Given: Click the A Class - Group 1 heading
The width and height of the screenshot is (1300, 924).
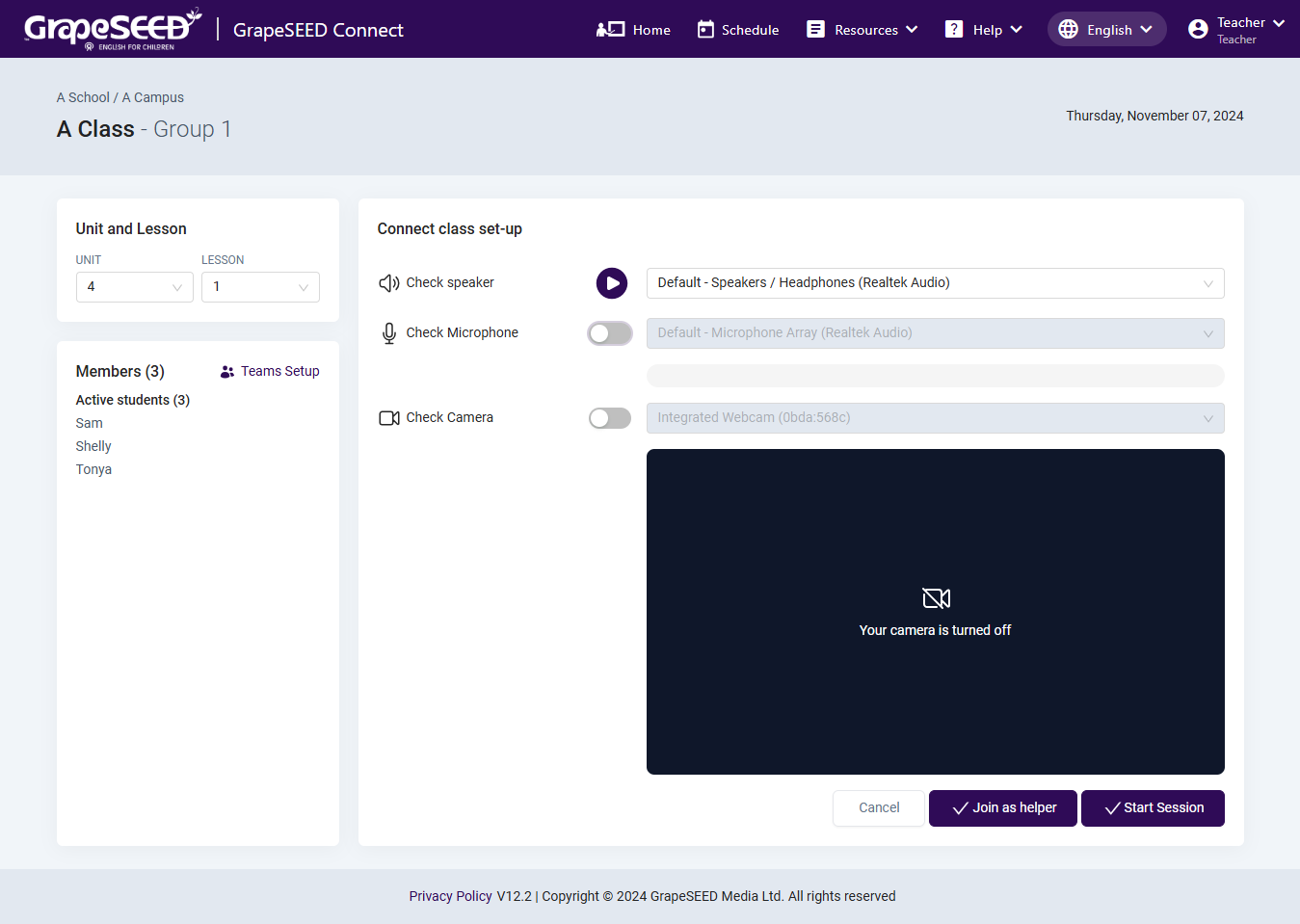Looking at the screenshot, I should pyautogui.click(x=145, y=129).
